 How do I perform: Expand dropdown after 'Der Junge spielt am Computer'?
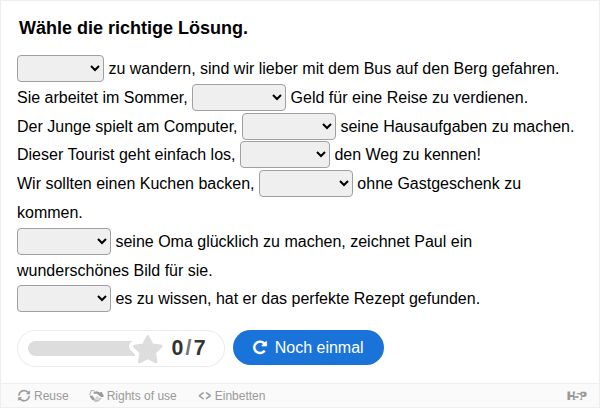(289, 126)
